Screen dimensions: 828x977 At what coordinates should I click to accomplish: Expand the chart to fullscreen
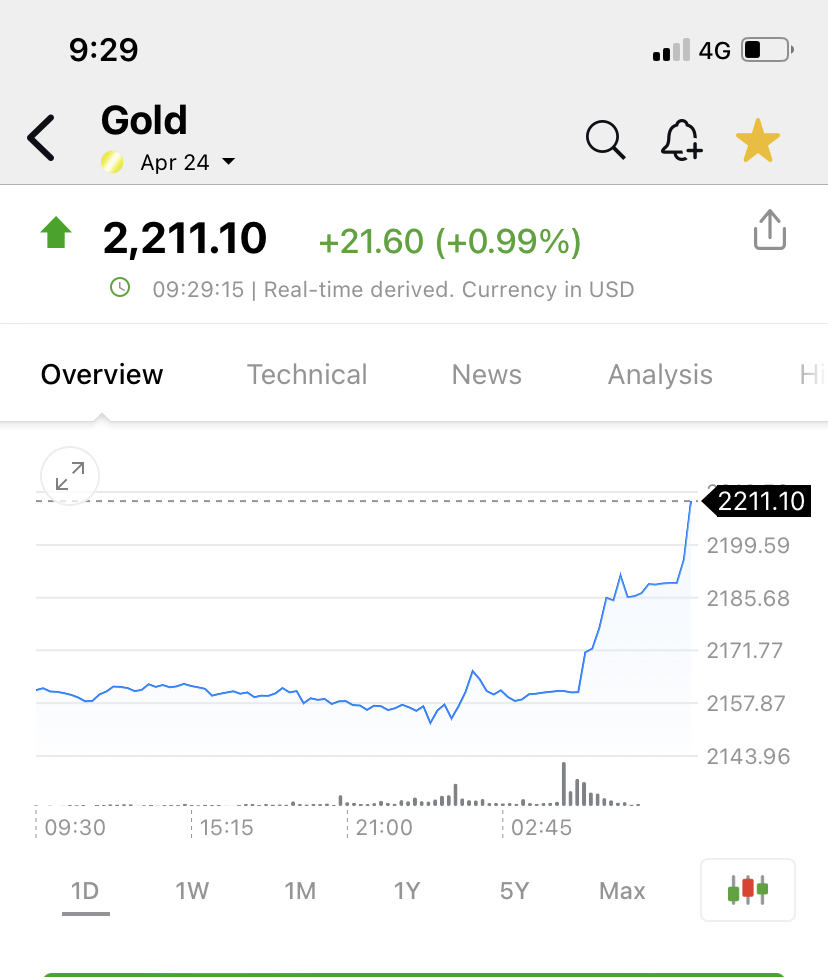click(x=70, y=476)
